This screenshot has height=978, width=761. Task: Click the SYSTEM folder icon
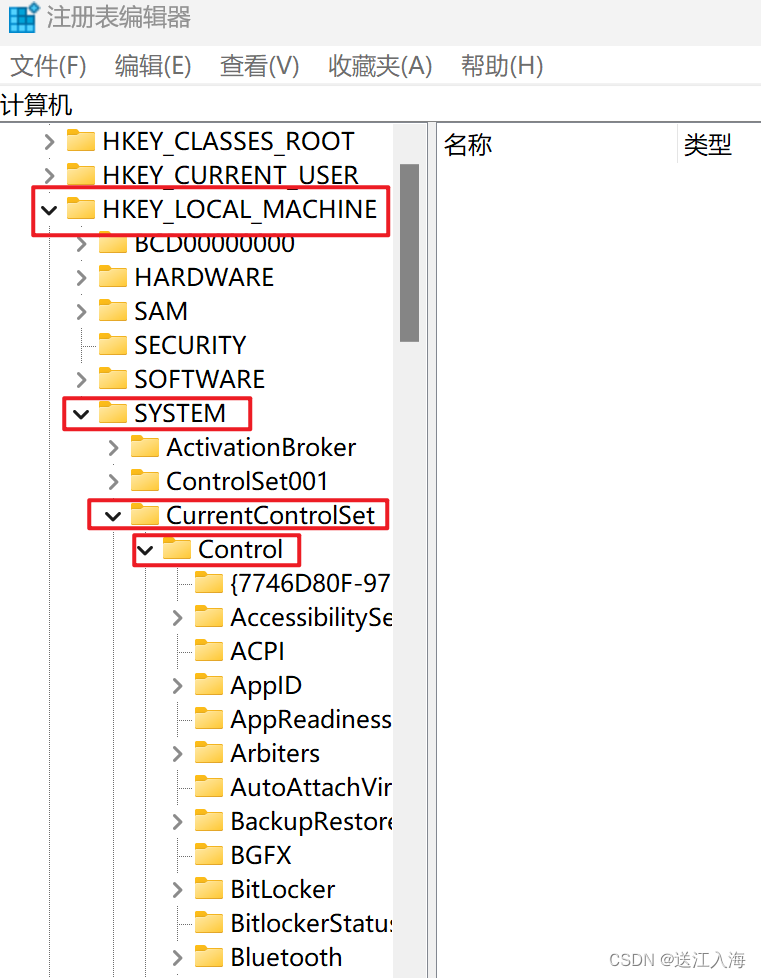tap(113, 412)
